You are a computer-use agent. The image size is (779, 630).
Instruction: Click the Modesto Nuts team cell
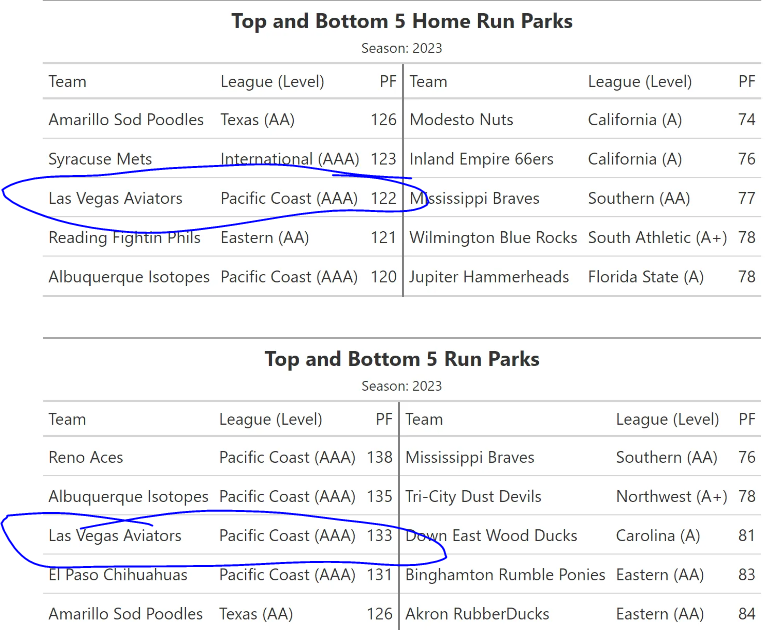461,120
